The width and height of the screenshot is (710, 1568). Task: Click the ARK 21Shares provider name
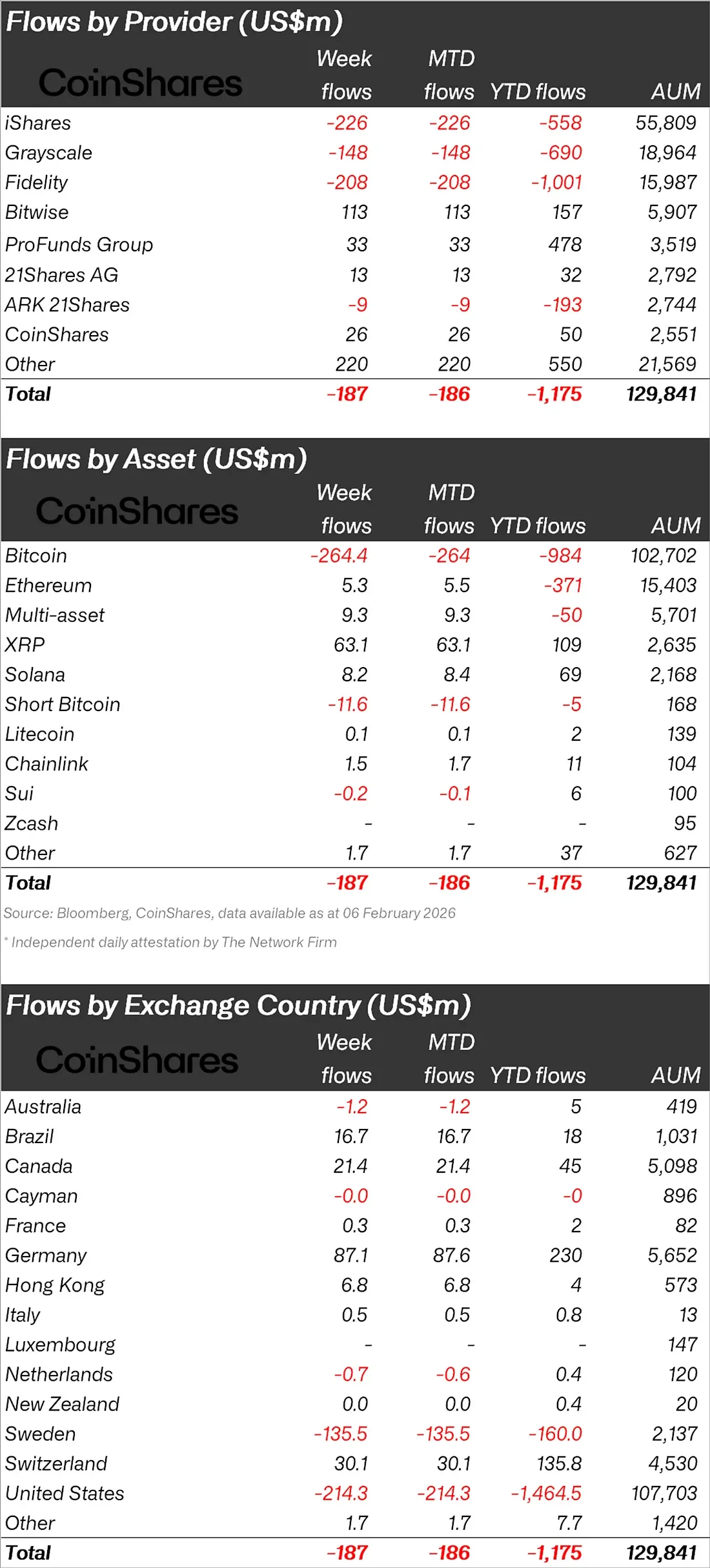tap(67, 305)
